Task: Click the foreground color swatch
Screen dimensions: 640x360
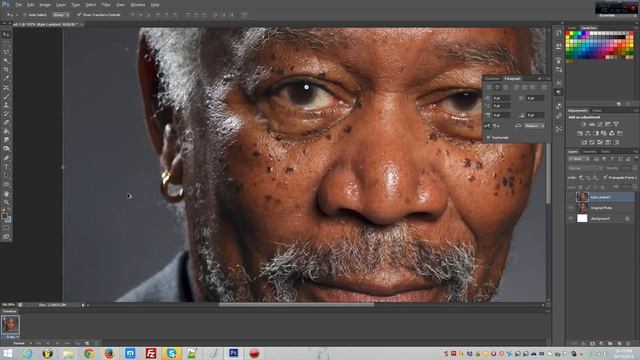Action: pyautogui.click(x=4, y=216)
